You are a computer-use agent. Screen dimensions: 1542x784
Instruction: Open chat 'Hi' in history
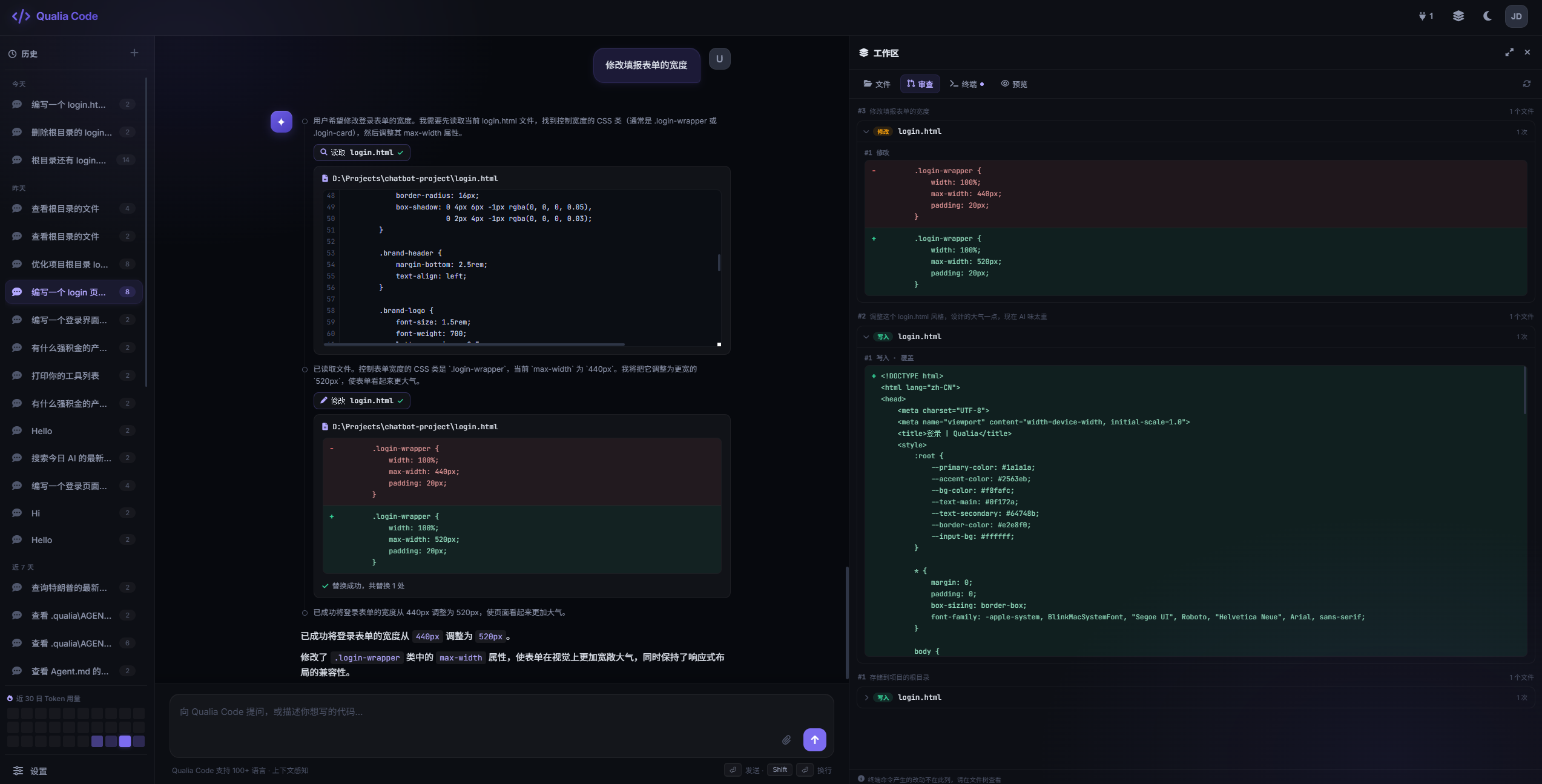[74, 513]
